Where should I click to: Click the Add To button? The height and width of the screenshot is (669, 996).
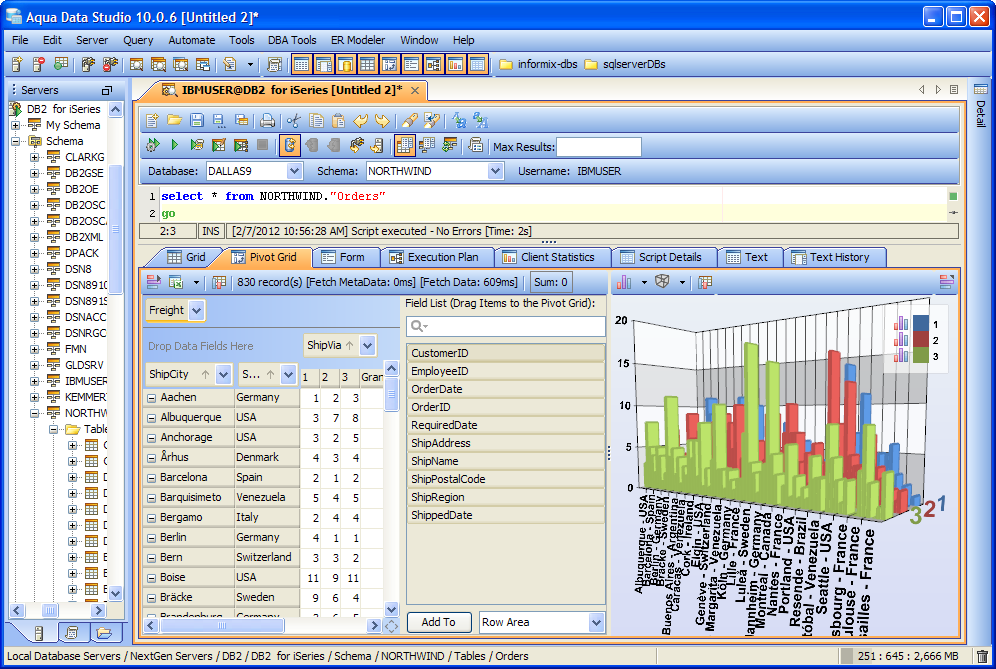tap(439, 623)
